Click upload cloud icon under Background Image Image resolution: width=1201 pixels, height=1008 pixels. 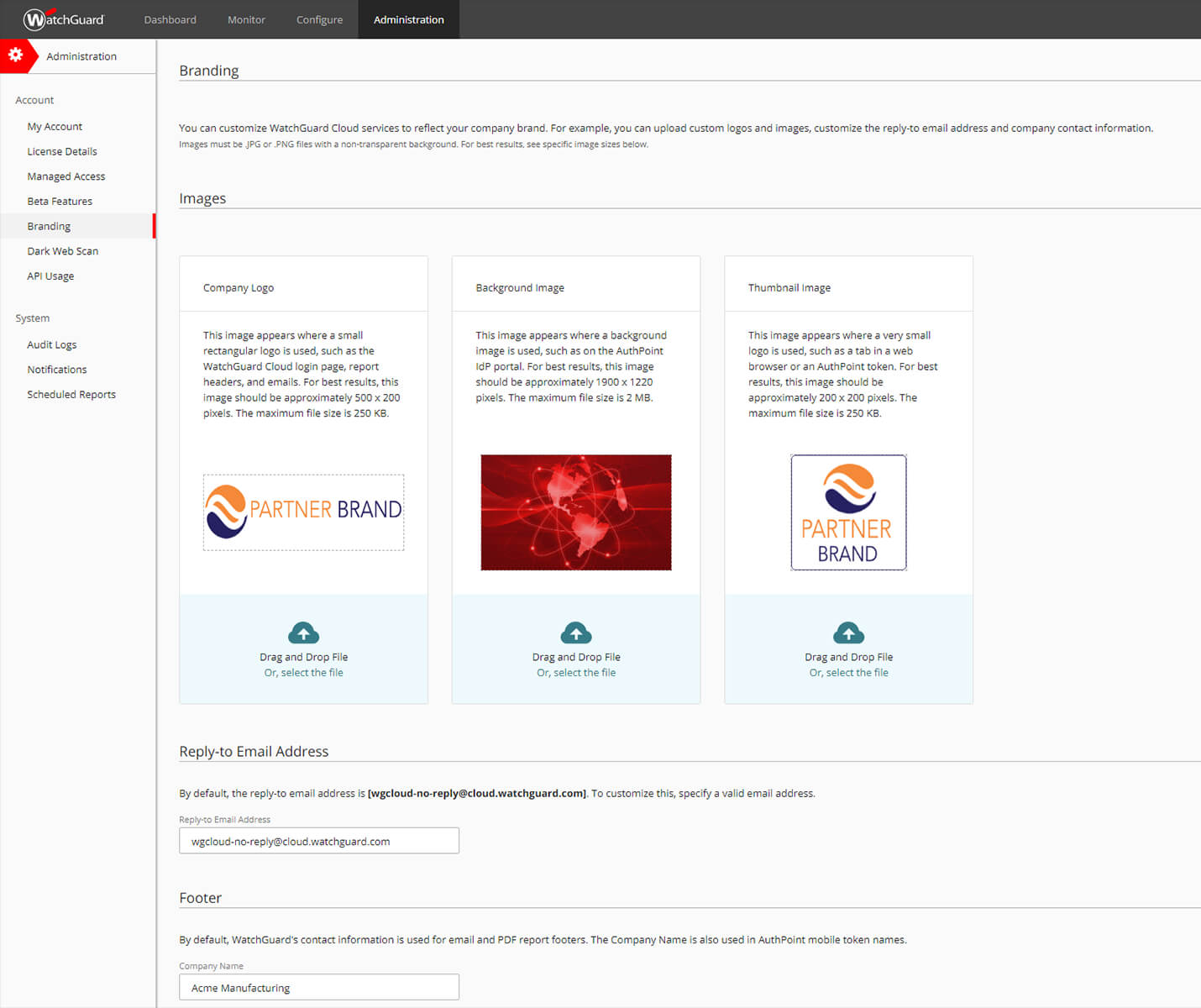click(x=576, y=633)
